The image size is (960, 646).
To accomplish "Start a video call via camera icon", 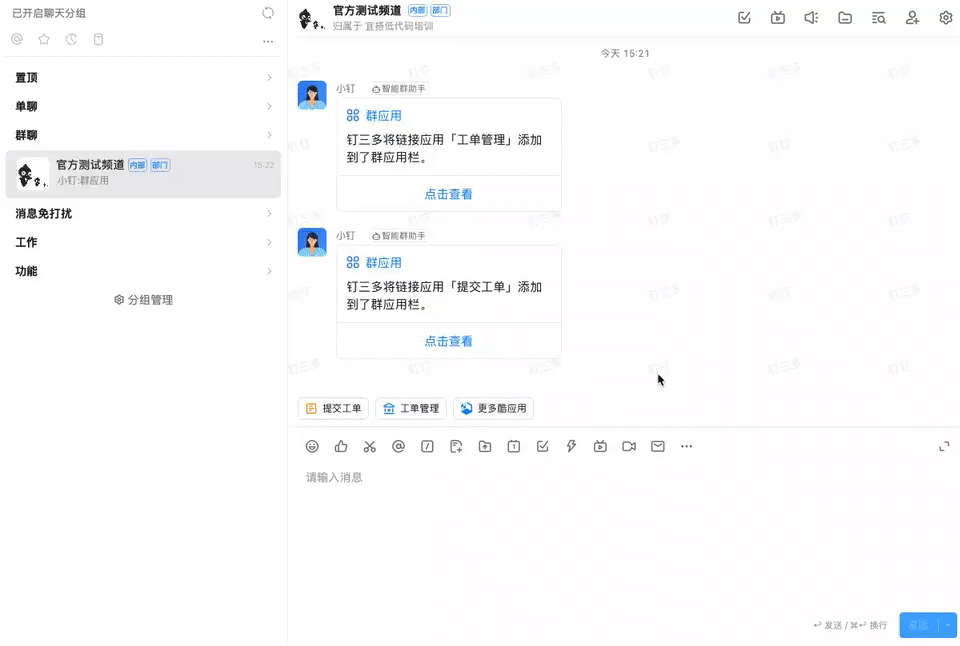I will (629, 446).
